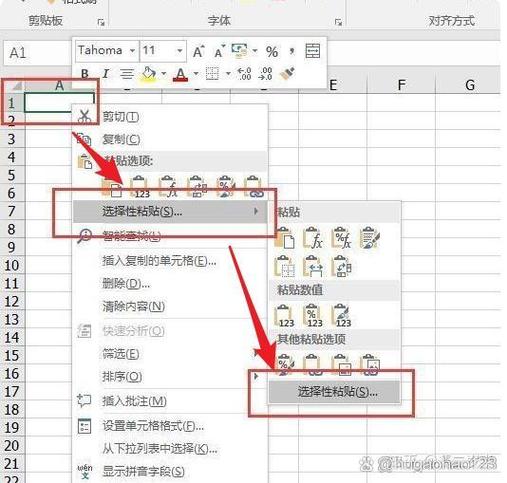The width and height of the screenshot is (507, 483).
Task: Expand the font color dropdown arrow
Action: point(196,73)
